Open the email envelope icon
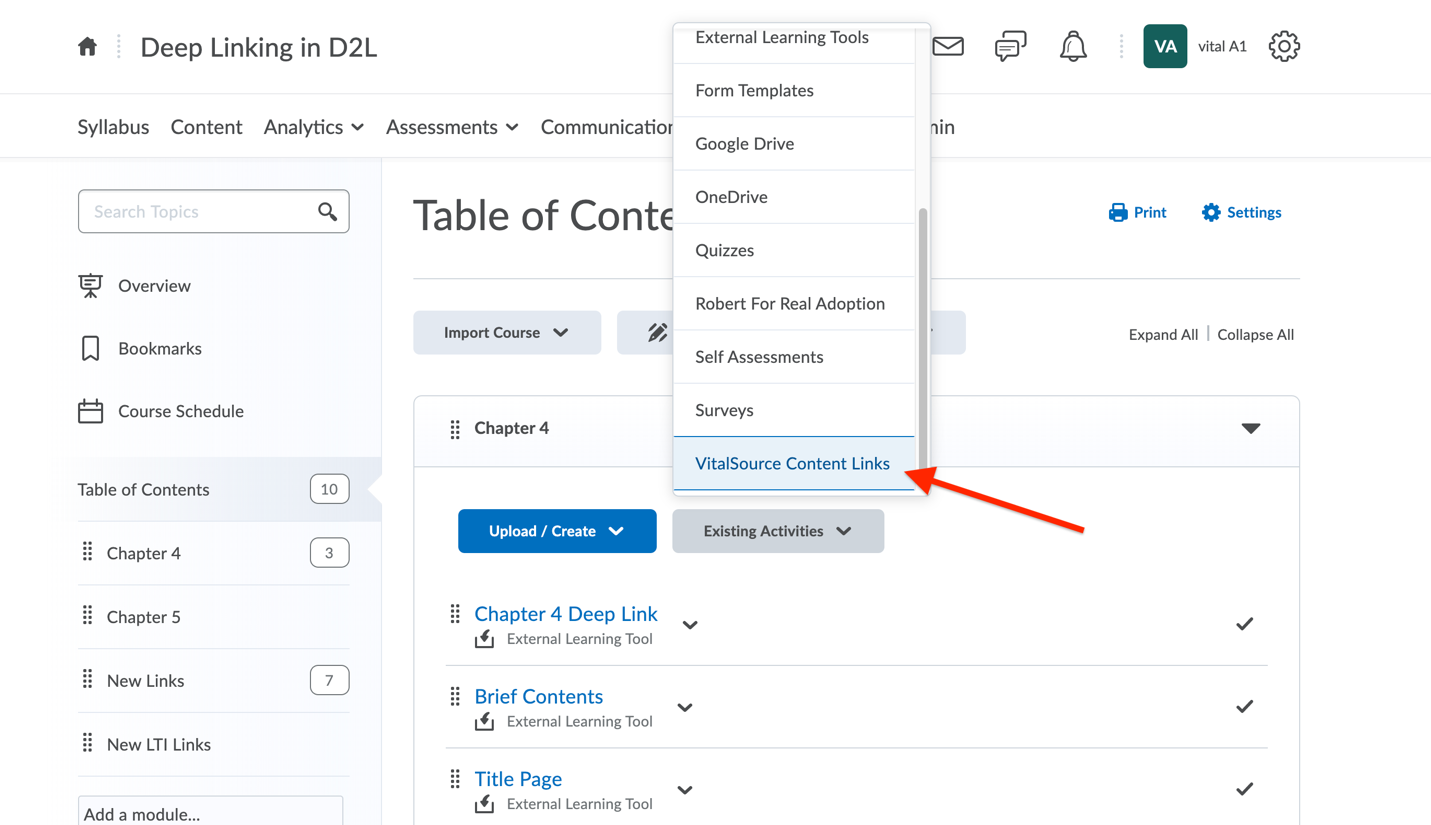Image resolution: width=1431 pixels, height=825 pixels. (x=948, y=46)
